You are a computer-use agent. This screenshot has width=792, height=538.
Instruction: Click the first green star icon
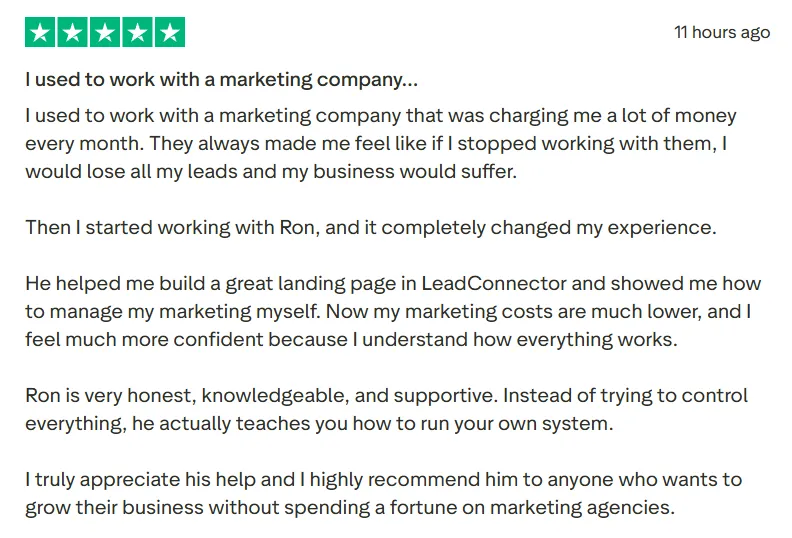click(40, 32)
